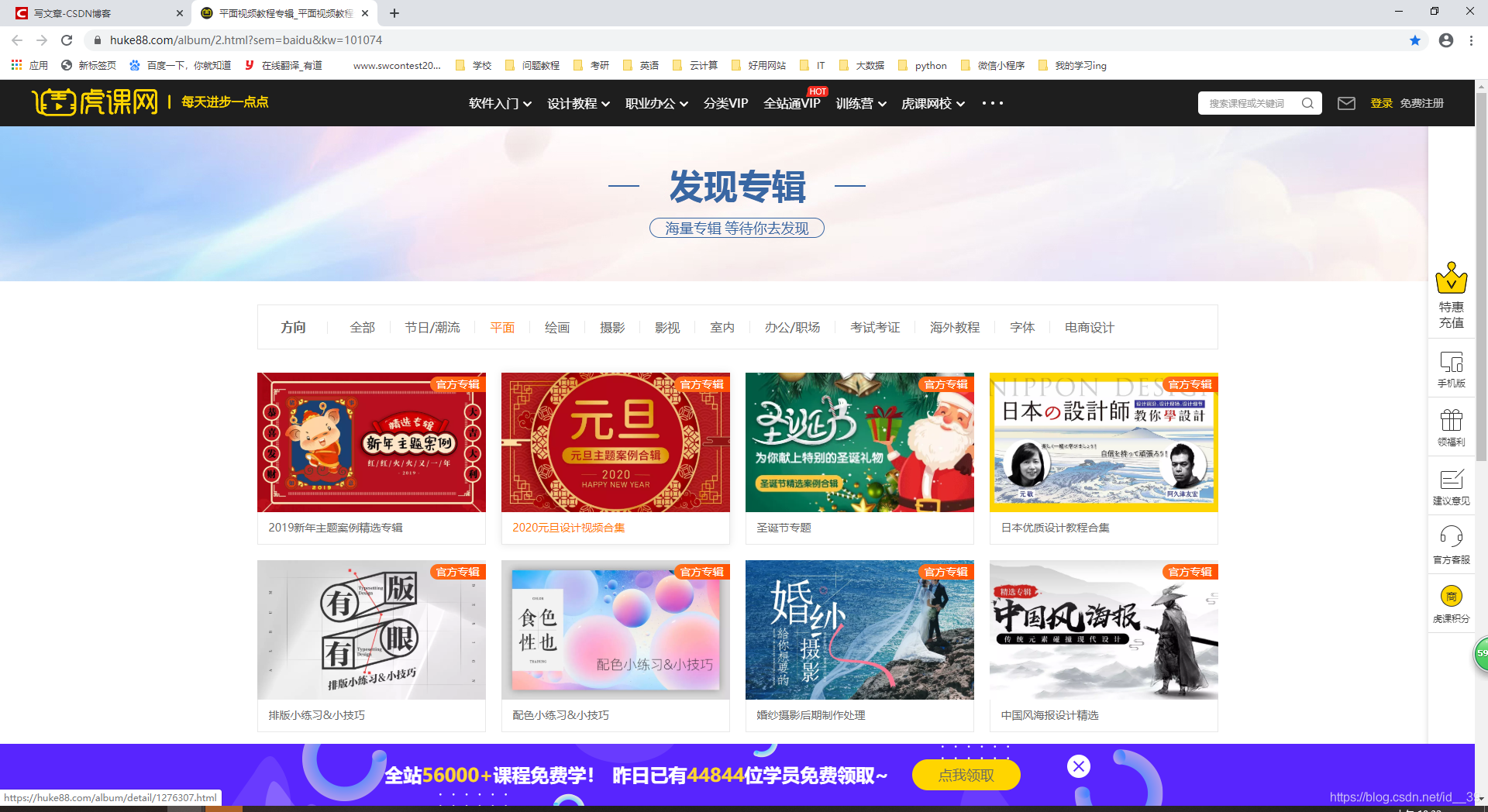
Task: Click the 虎课积分 sidebar icon
Action: click(x=1451, y=598)
